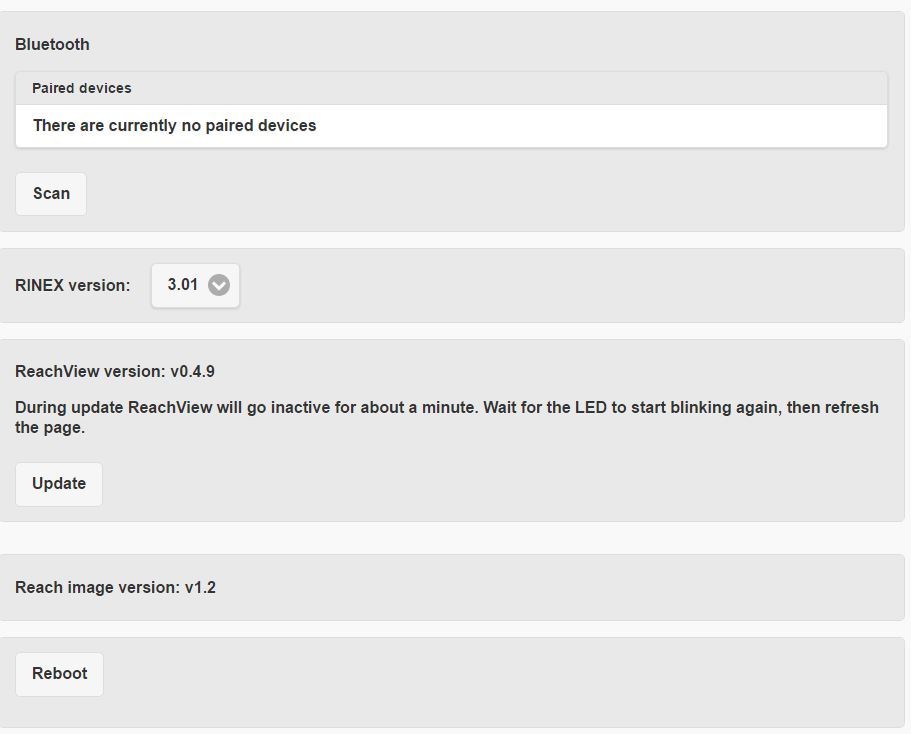
Task: Click the ReachView version v0.4.9 text
Action: [x=115, y=371]
